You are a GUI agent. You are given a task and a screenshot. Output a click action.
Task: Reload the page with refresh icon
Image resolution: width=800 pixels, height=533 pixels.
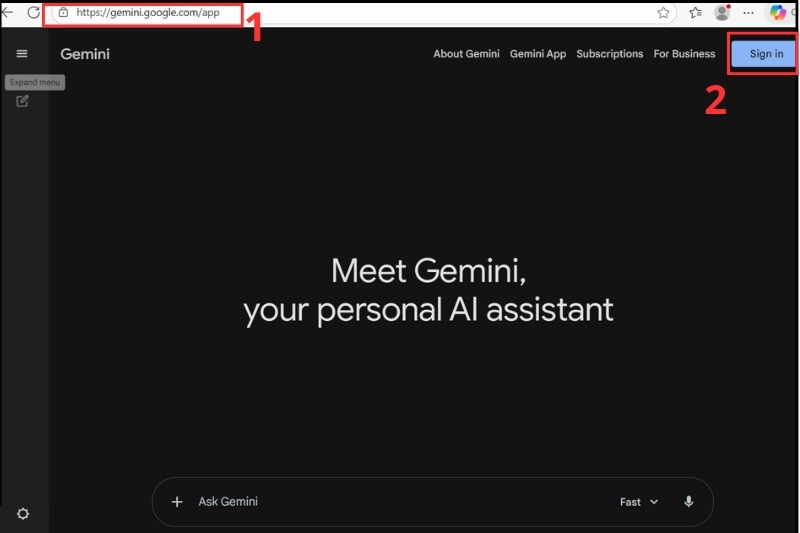(34, 12)
